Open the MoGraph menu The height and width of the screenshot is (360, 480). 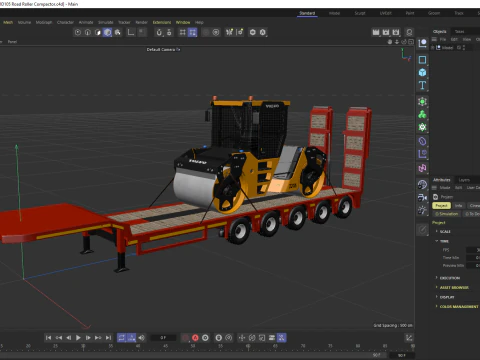click(x=44, y=22)
